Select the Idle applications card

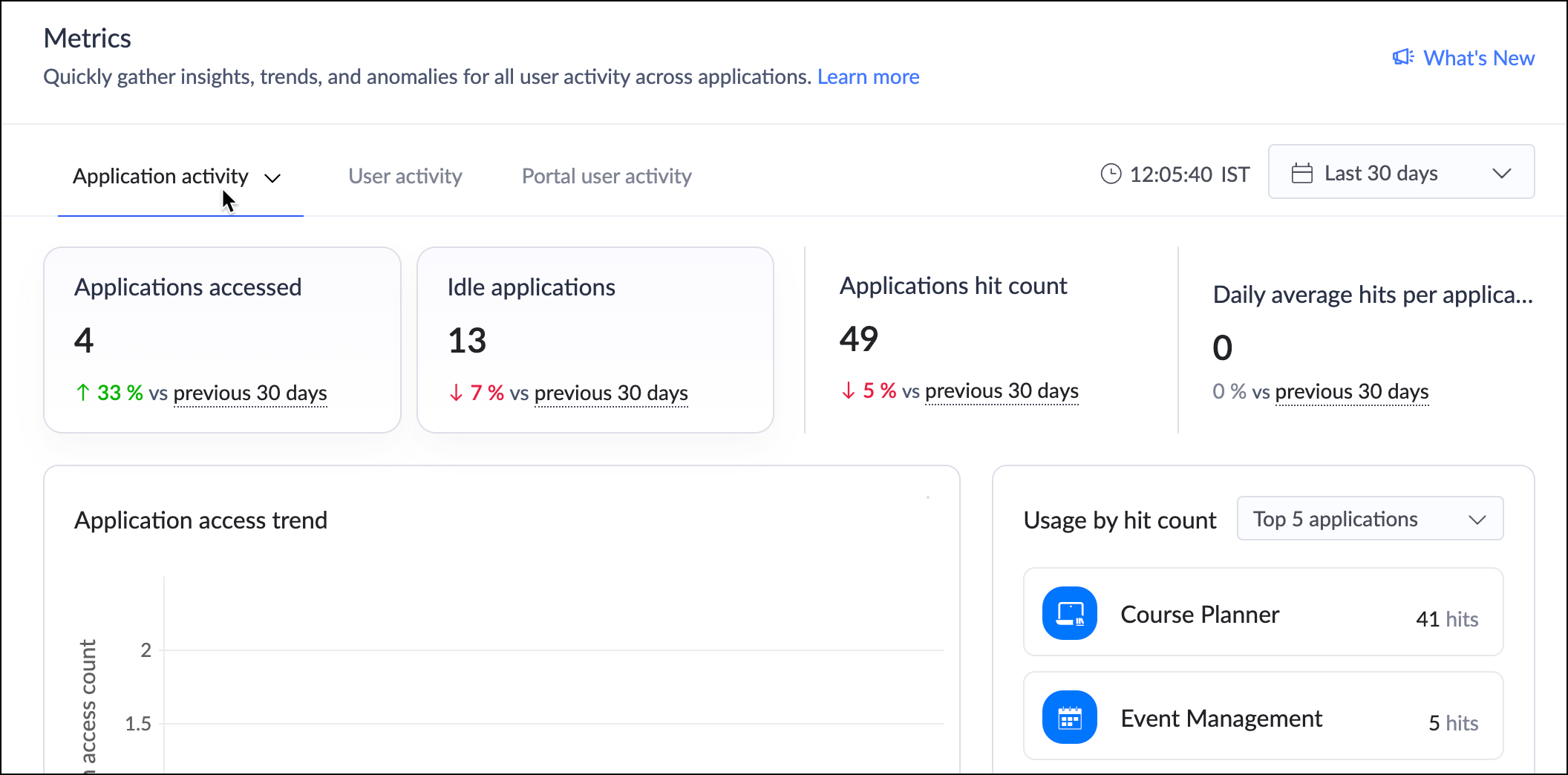[x=595, y=339]
